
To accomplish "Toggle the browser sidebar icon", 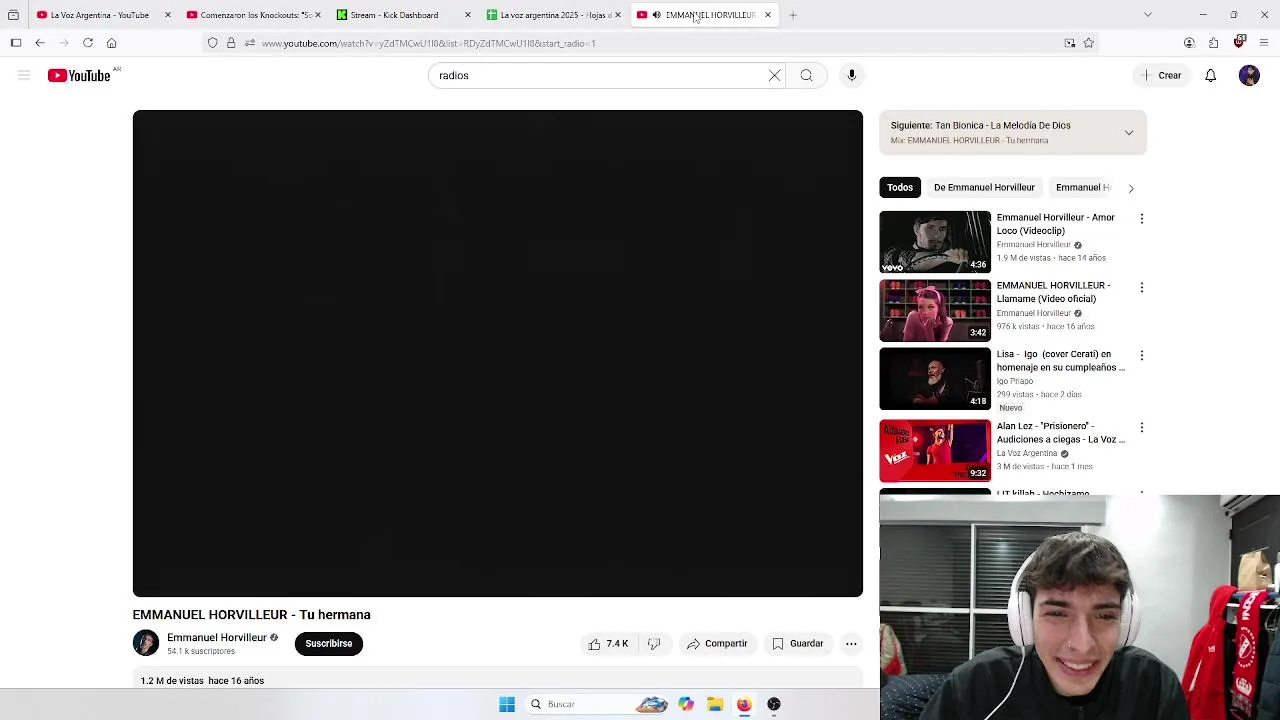I will [x=16, y=43].
